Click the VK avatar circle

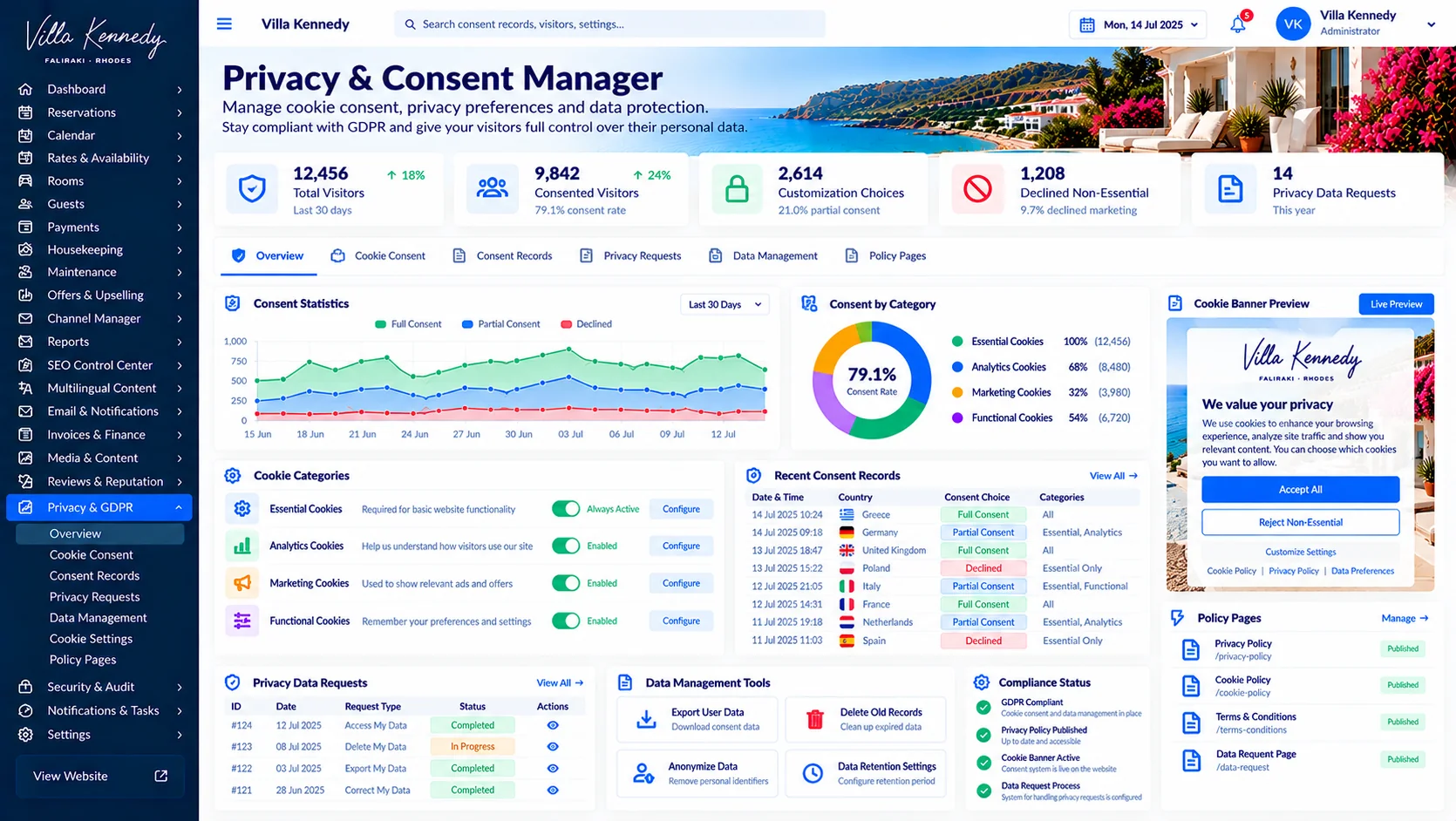(x=1293, y=24)
